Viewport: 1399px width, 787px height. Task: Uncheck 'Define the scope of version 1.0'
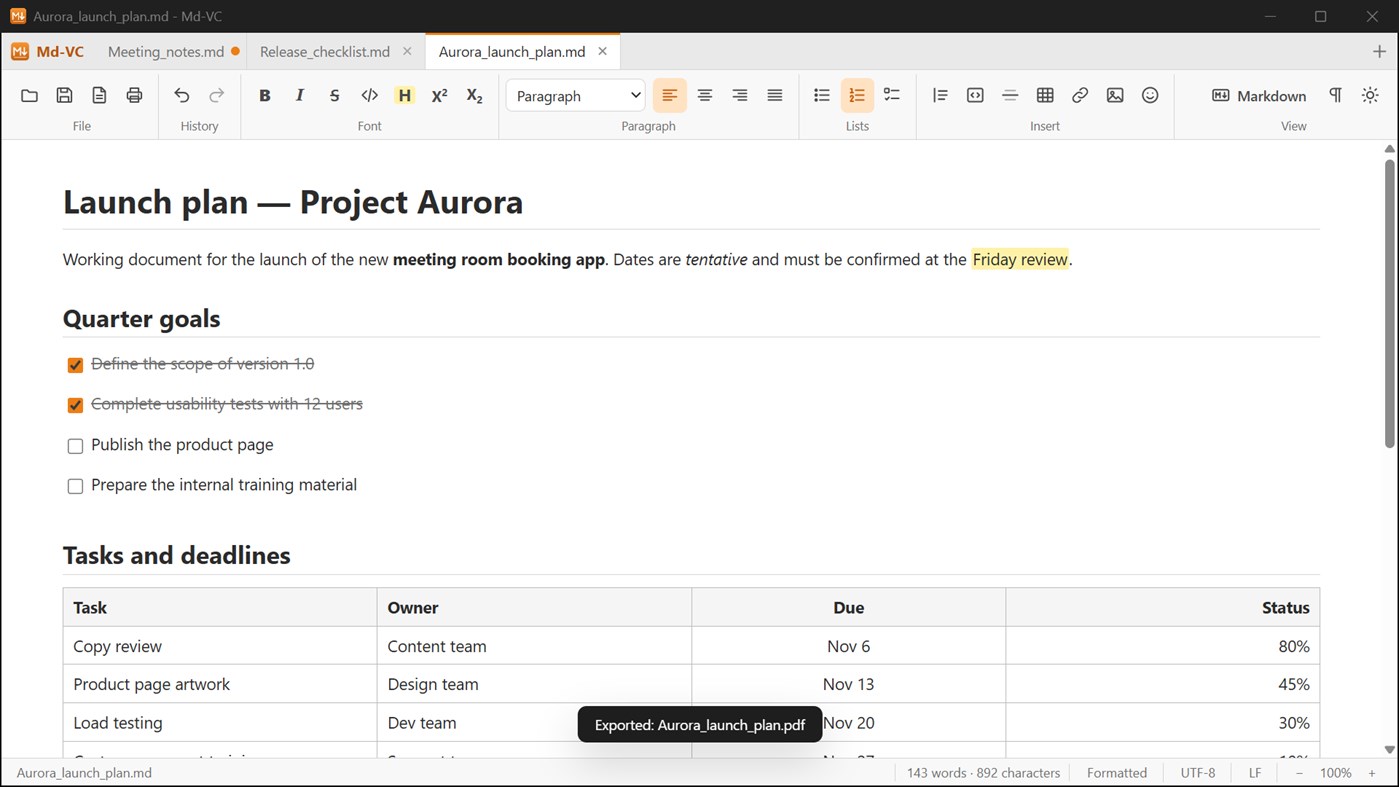tap(75, 365)
